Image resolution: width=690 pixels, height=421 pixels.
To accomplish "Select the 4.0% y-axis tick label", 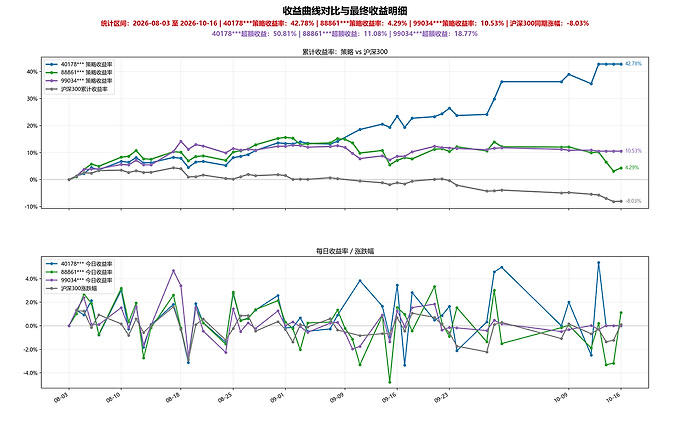I will 31,279.
